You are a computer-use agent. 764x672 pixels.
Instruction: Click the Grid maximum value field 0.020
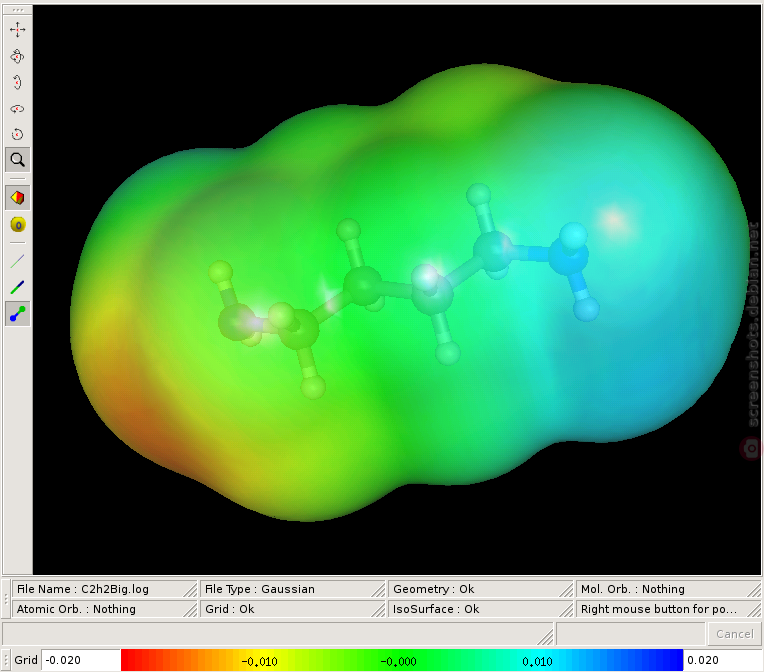(x=722, y=660)
